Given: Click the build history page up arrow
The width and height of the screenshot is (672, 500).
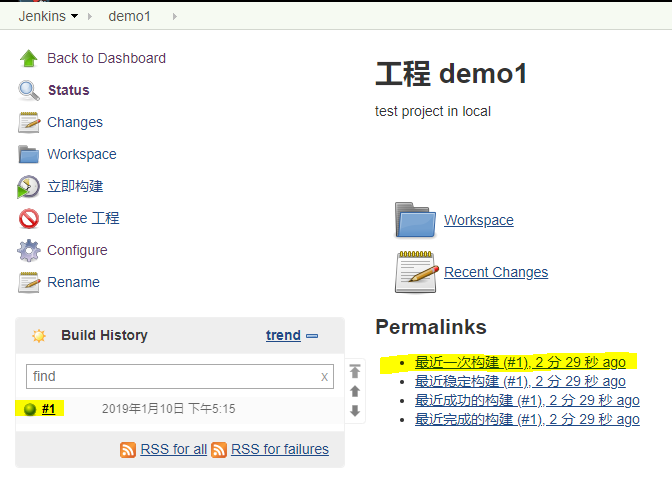Looking at the screenshot, I should click(x=355, y=391).
